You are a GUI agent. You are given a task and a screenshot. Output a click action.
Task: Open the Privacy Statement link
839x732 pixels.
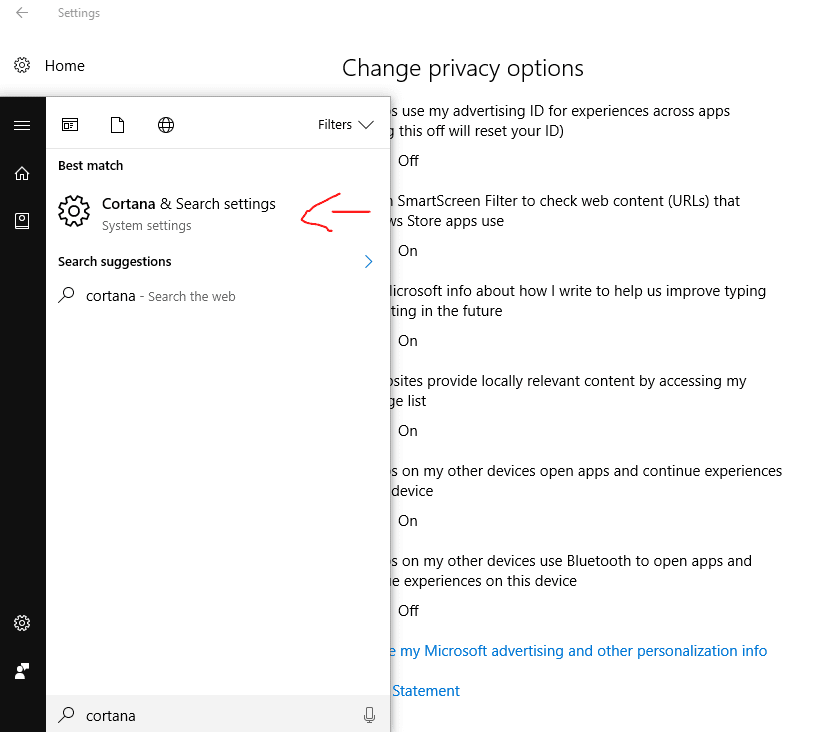425,691
